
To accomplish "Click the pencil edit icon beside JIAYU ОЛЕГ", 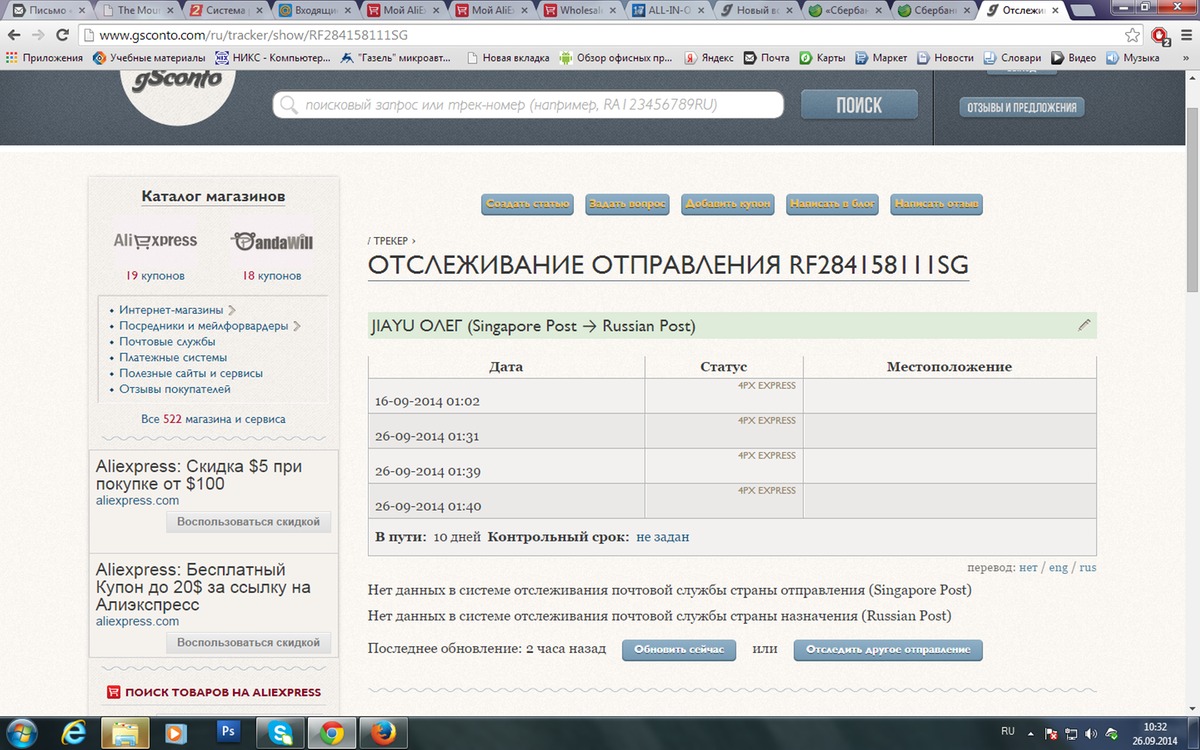I will 1084,325.
